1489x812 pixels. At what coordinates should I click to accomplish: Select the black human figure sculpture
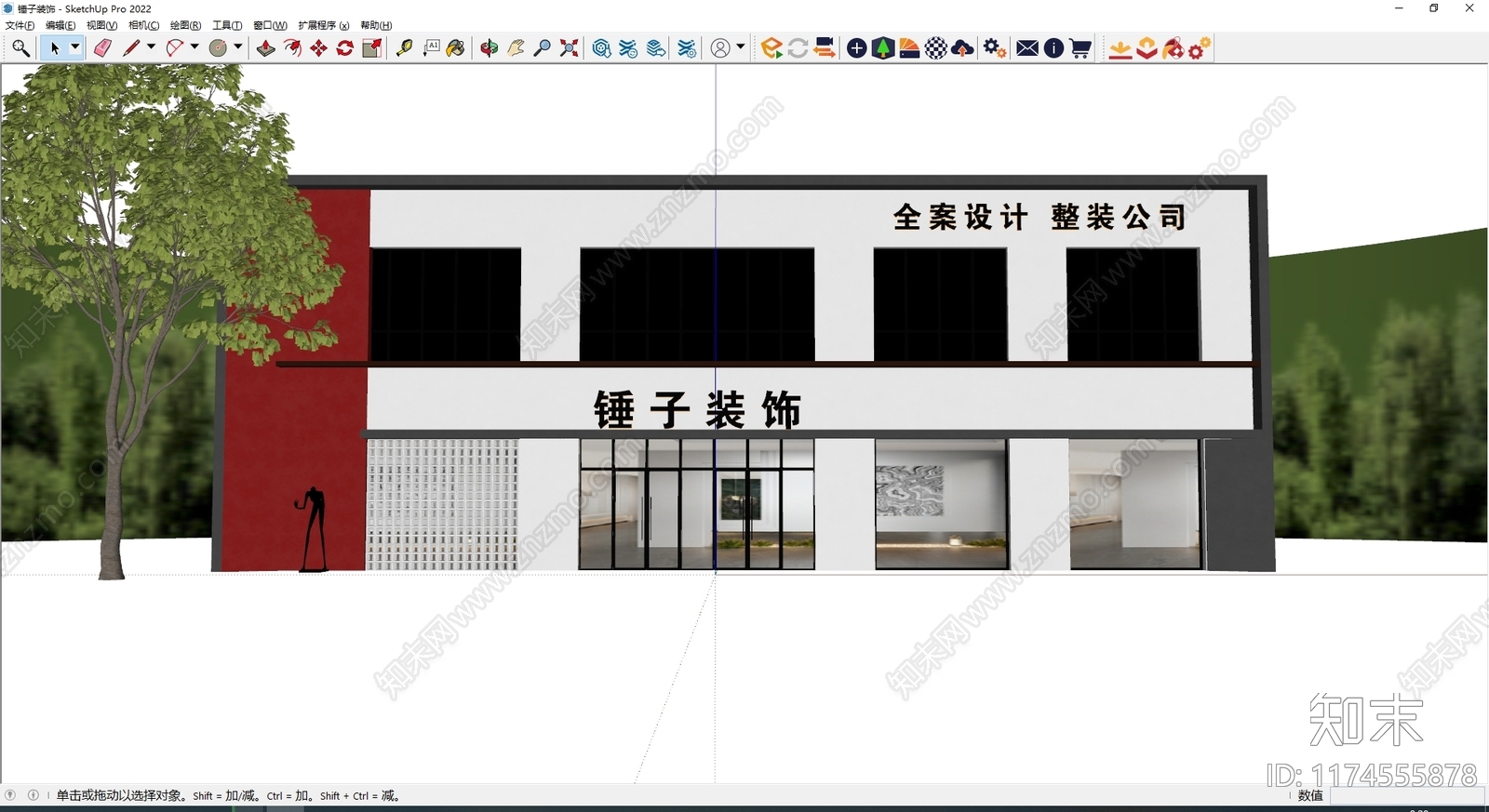pos(314,528)
